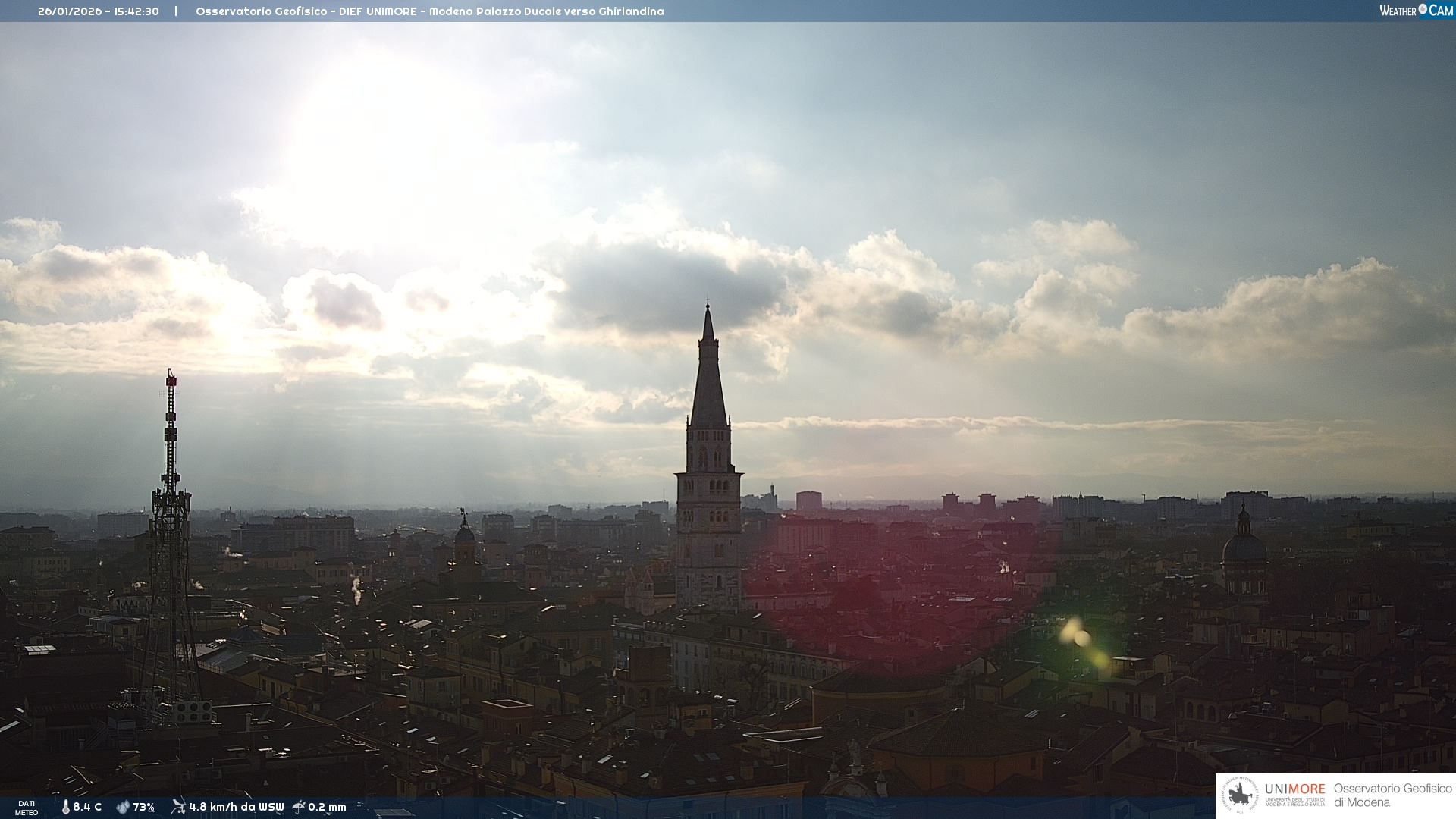Click the rain umbrella icon
Image resolution: width=1456 pixels, height=819 pixels.
(x=299, y=806)
